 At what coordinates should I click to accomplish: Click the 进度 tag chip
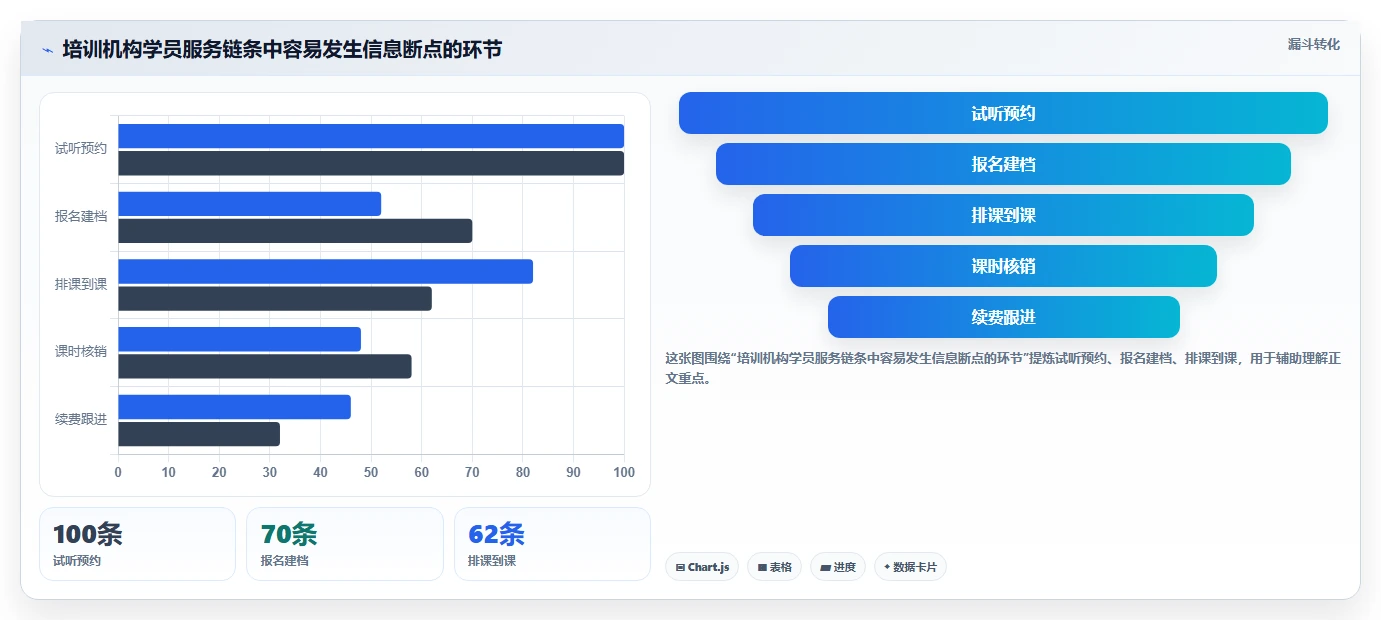coord(838,567)
